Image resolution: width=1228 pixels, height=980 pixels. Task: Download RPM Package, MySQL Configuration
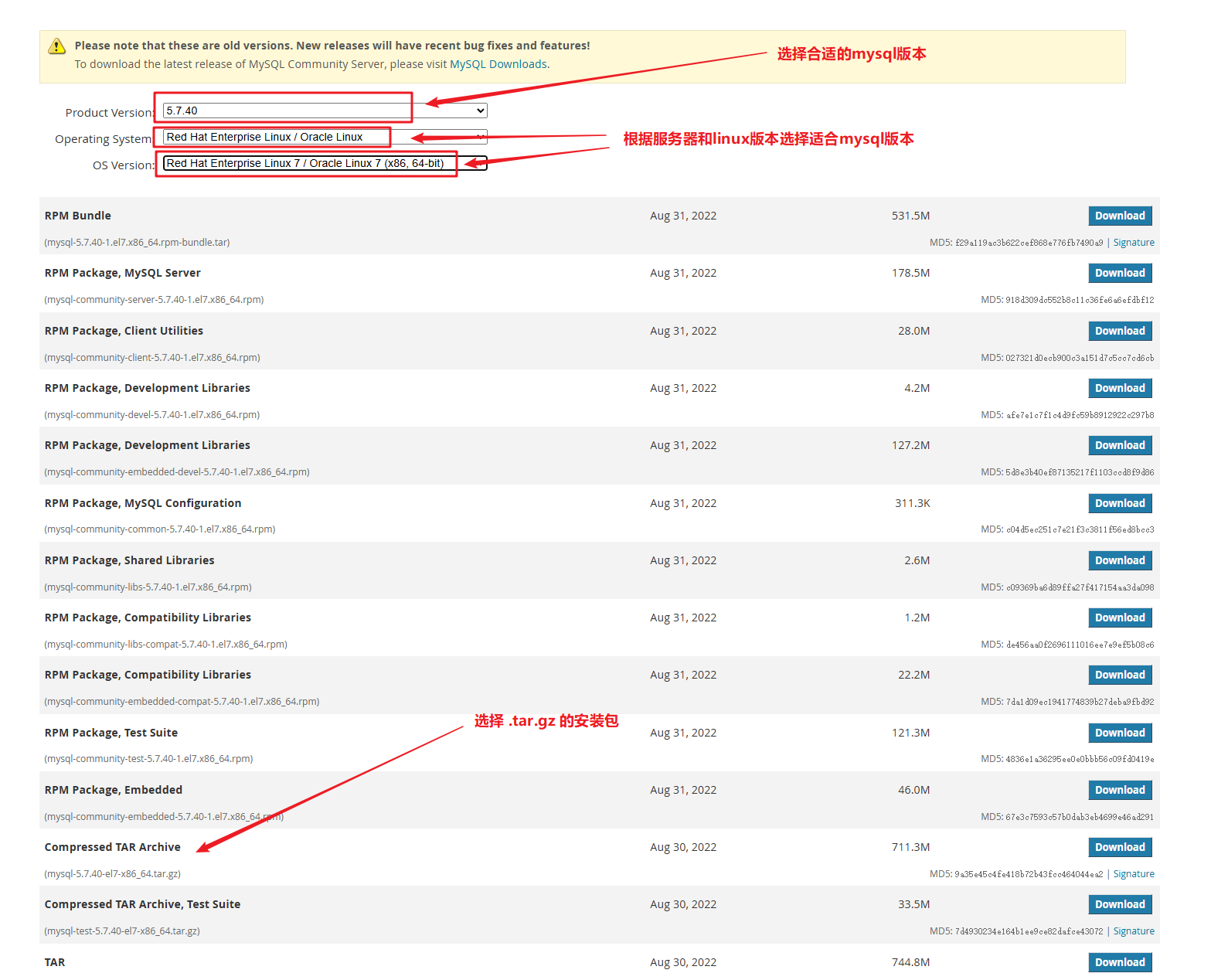(x=1120, y=503)
